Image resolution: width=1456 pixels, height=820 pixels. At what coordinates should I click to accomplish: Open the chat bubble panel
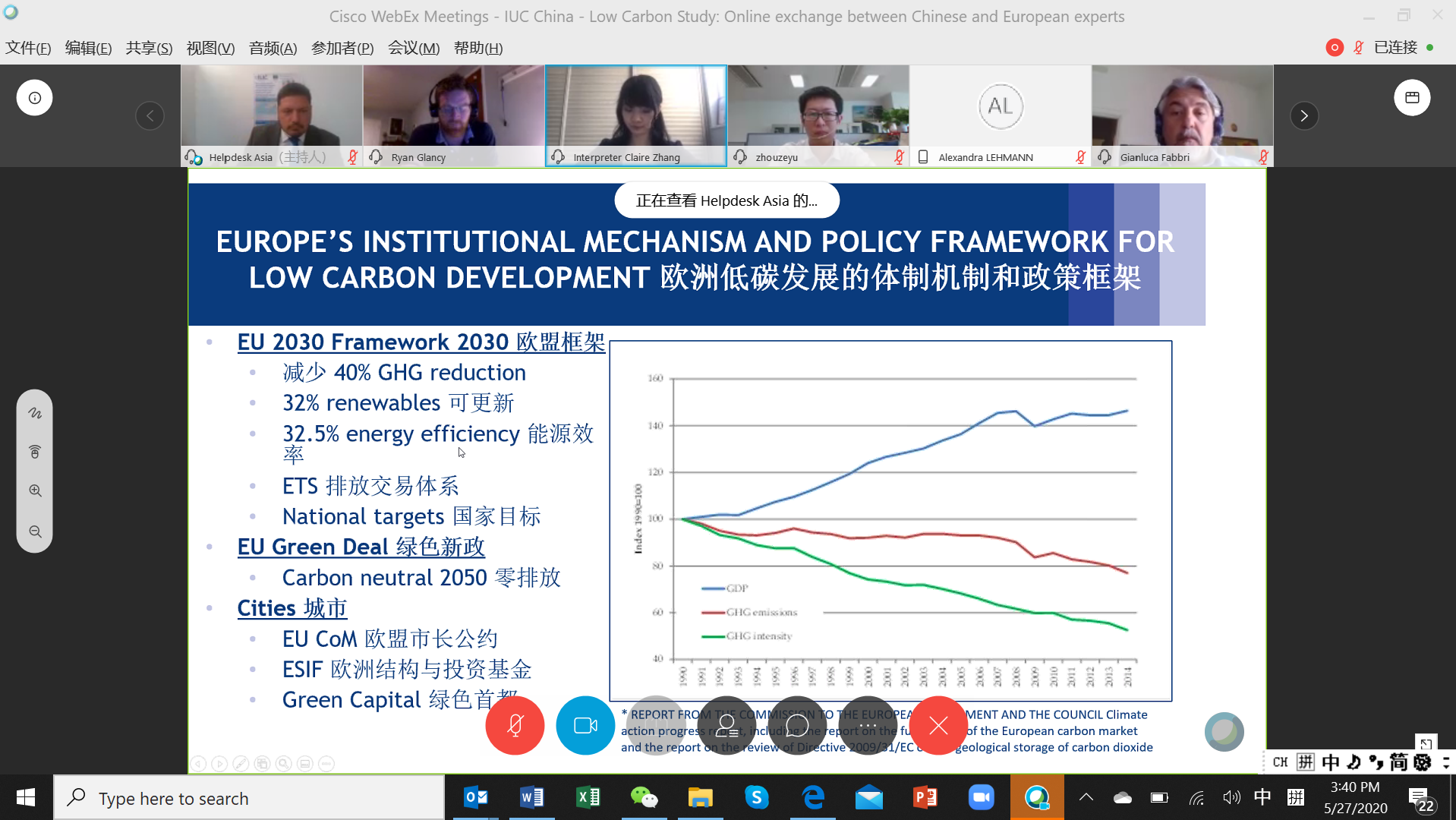pyautogui.click(x=797, y=726)
